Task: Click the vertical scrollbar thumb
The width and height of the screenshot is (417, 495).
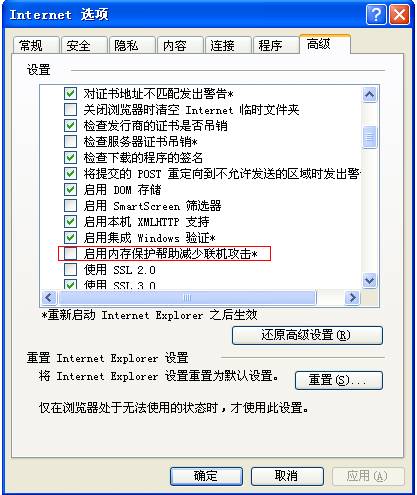Action: point(369,137)
